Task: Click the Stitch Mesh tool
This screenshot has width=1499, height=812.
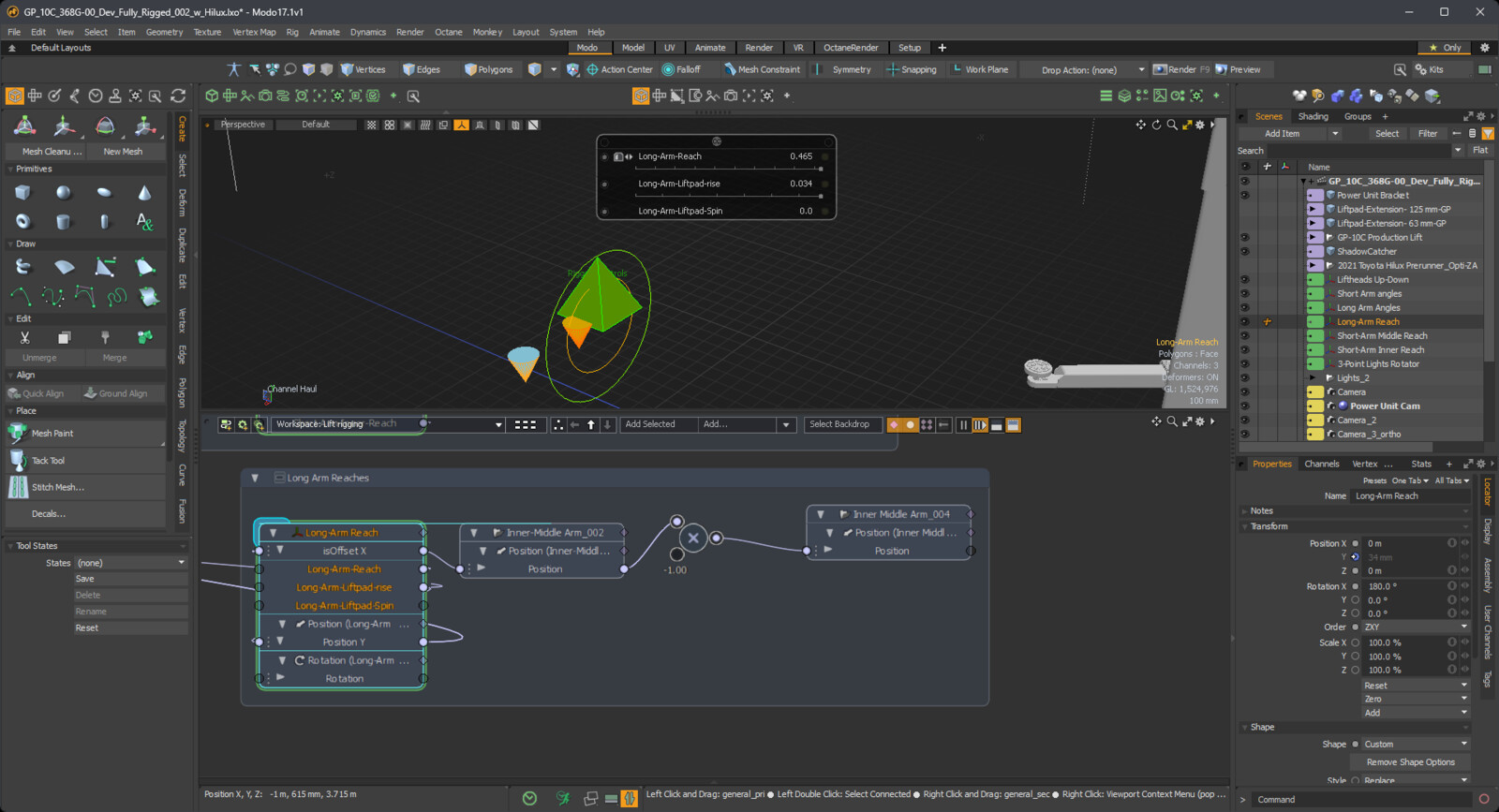Action: [86, 487]
